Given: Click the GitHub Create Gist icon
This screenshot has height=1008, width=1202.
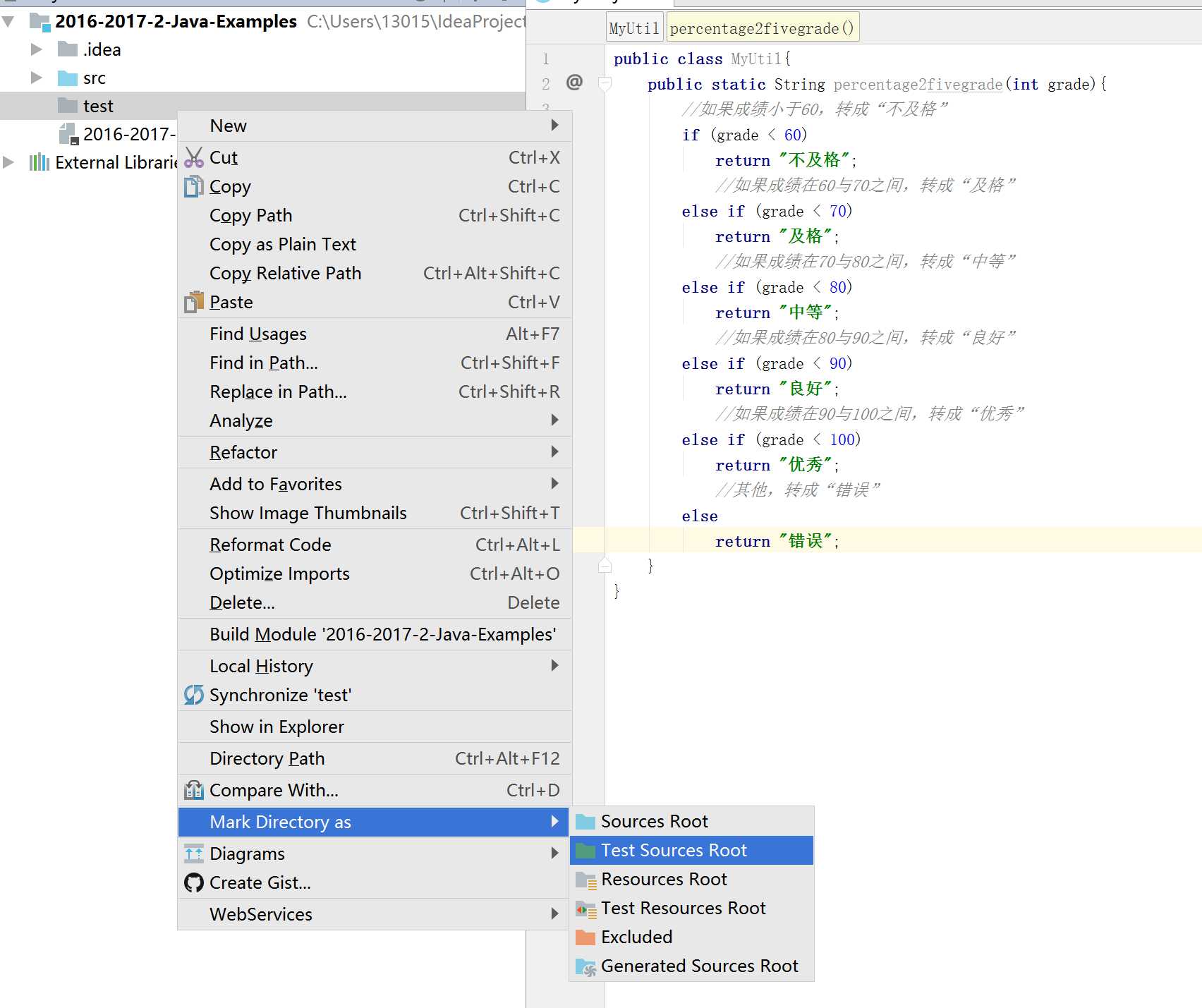Looking at the screenshot, I should 193,882.
